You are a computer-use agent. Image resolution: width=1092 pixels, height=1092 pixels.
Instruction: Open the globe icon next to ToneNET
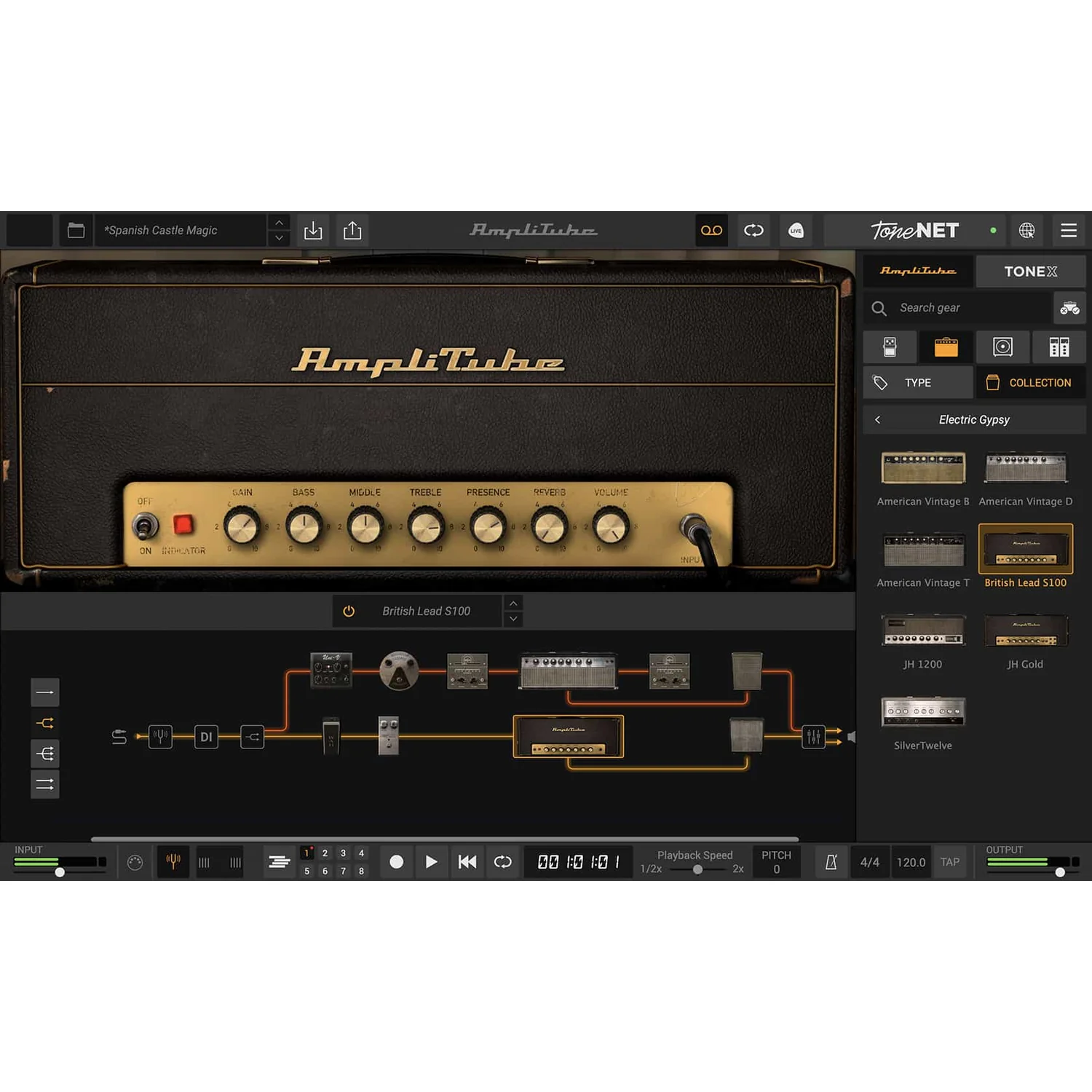tap(1026, 231)
